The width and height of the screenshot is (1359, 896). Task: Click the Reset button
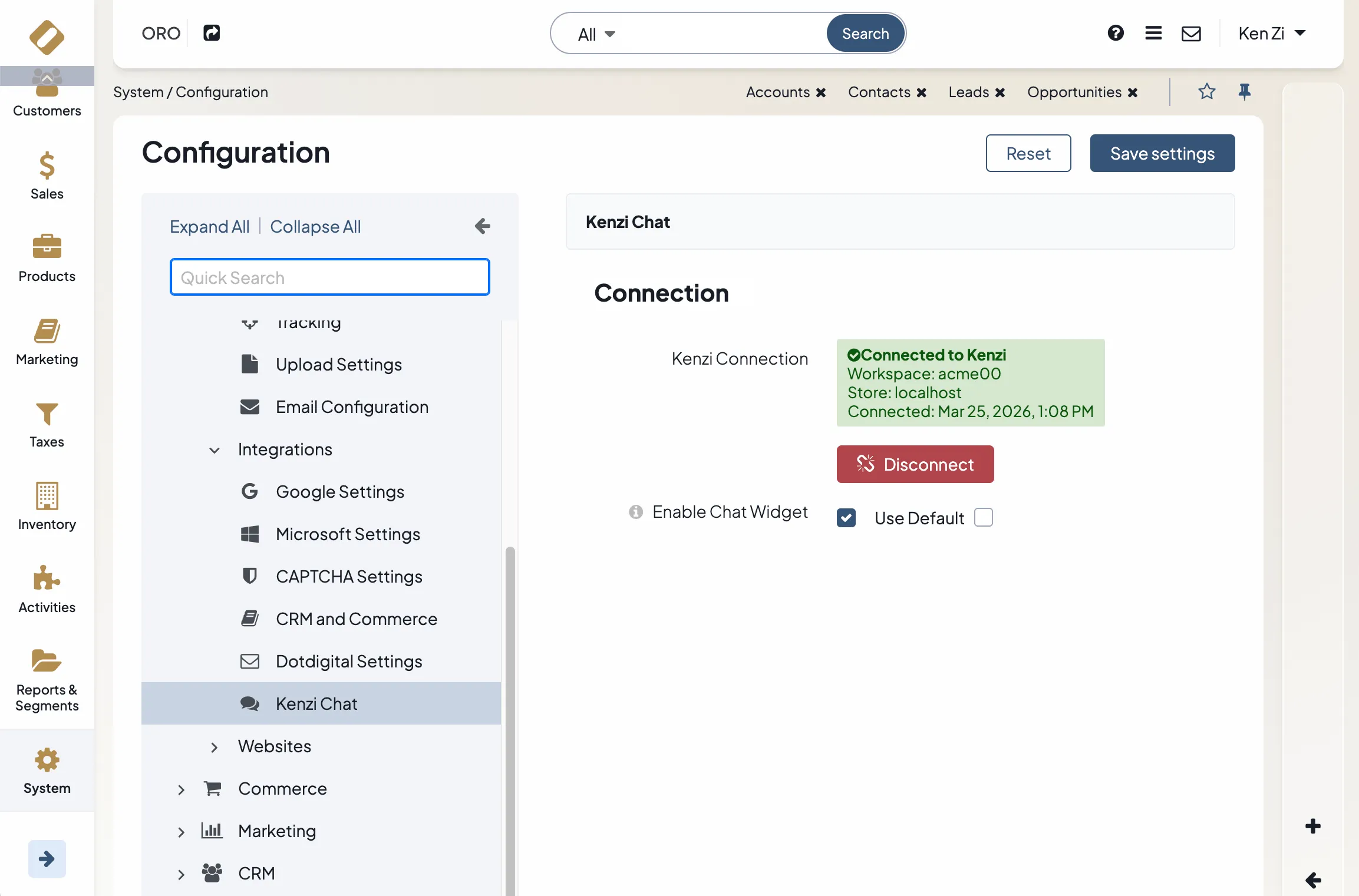point(1028,153)
